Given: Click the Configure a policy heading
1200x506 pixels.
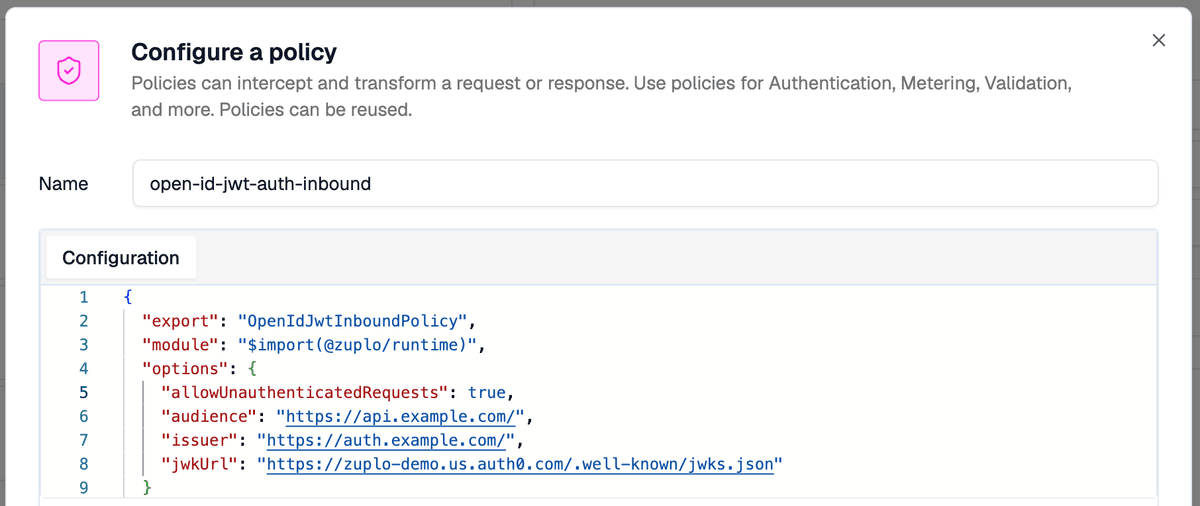Looking at the screenshot, I should coord(234,52).
